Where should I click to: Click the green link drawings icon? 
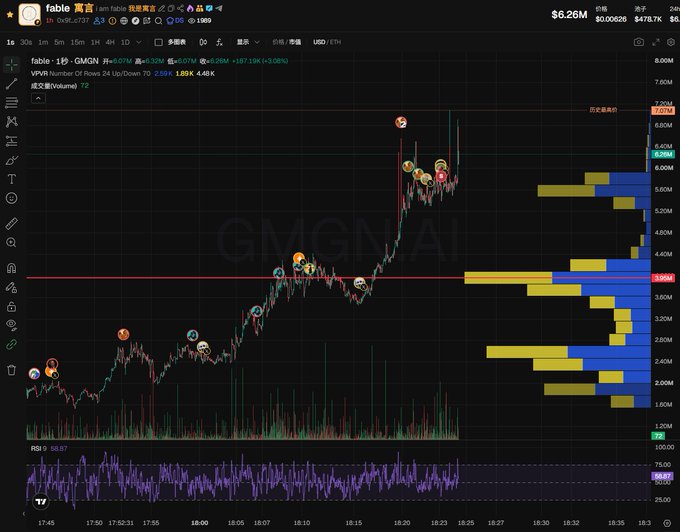12,344
